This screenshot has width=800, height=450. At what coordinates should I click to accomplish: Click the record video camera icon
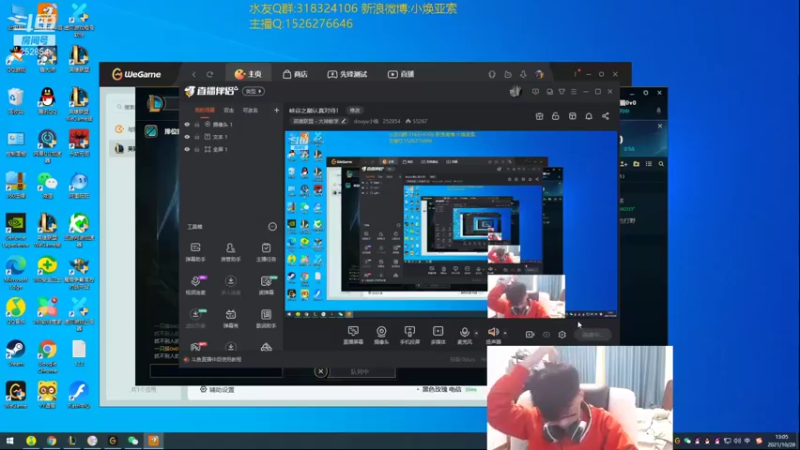coord(530,335)
